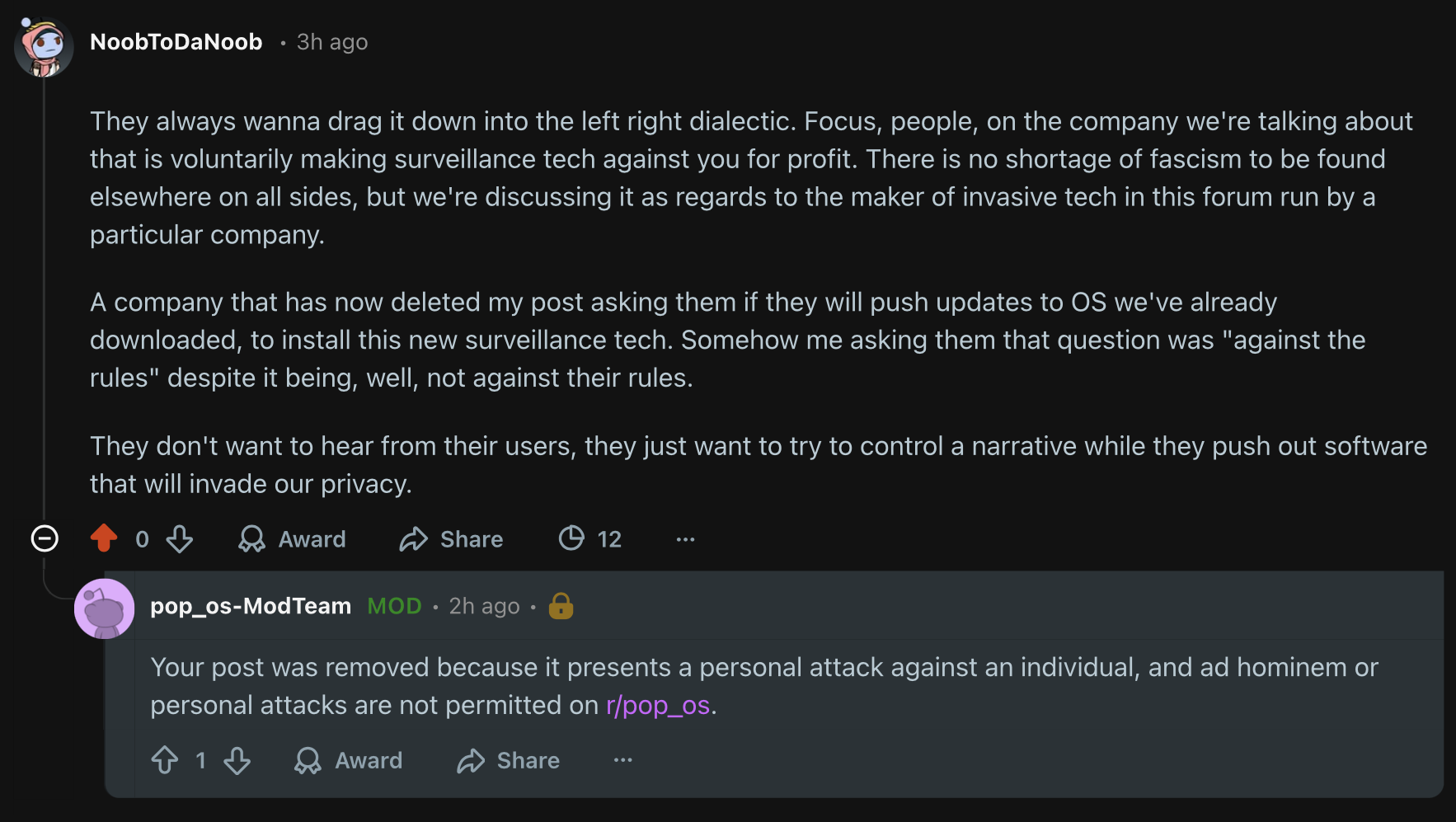Open pop_os-ModTeam profile name
Image resolution: width=1456 pixels, height=822 pixels.
tap(251, 606)
